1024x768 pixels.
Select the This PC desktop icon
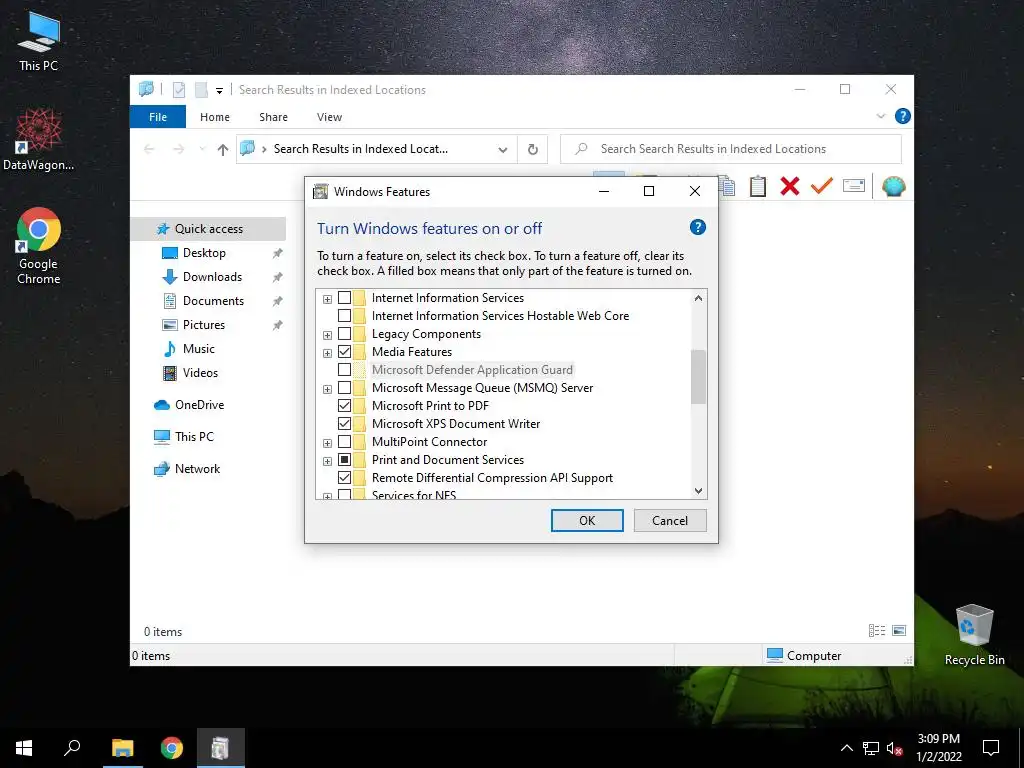click(x=39, y=42)
